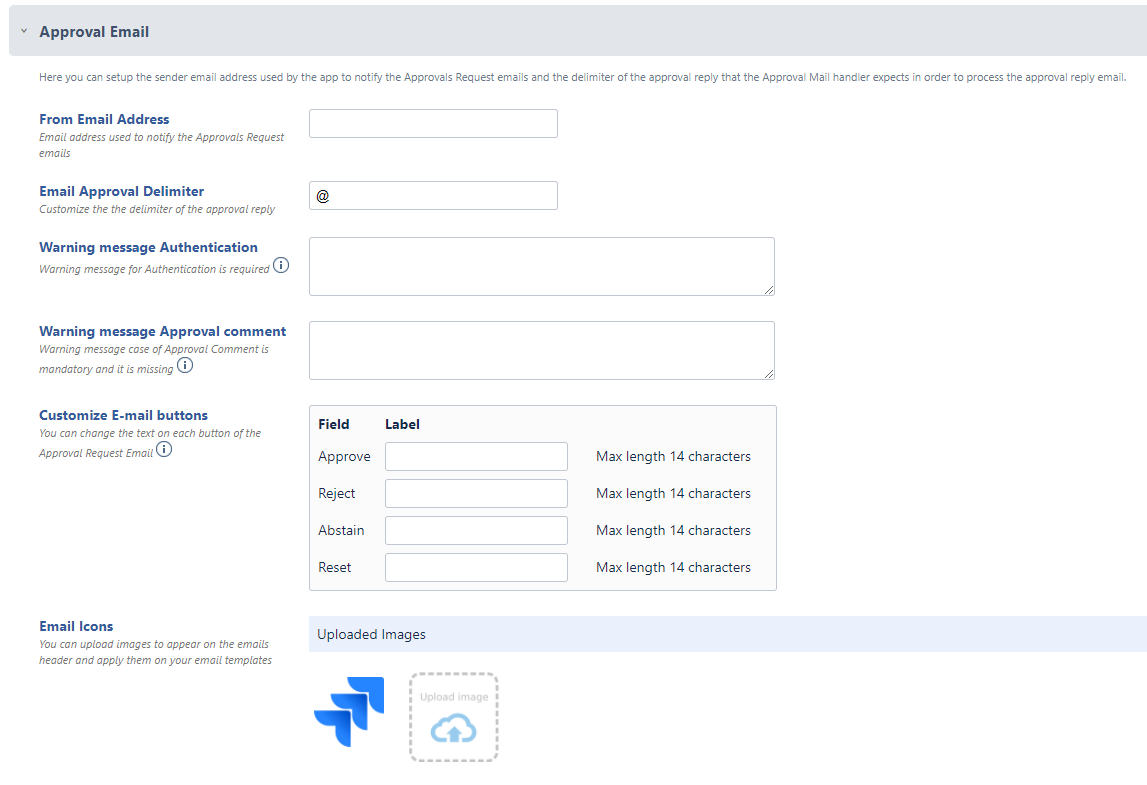Select the uploaded Jira logo image
Image resolution: width=1147 pixels, height=785 pixels.
pyautogui.click(x=349, y=712)
